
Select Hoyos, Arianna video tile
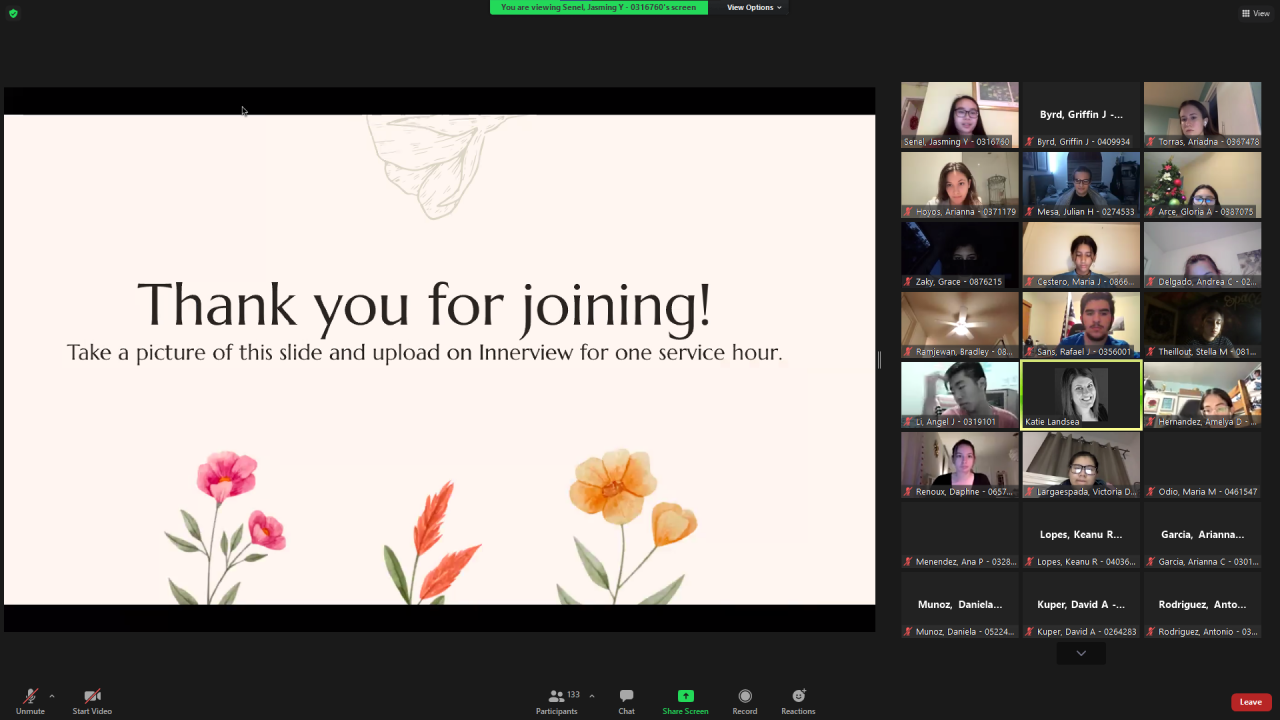click(x=960, y=185)
